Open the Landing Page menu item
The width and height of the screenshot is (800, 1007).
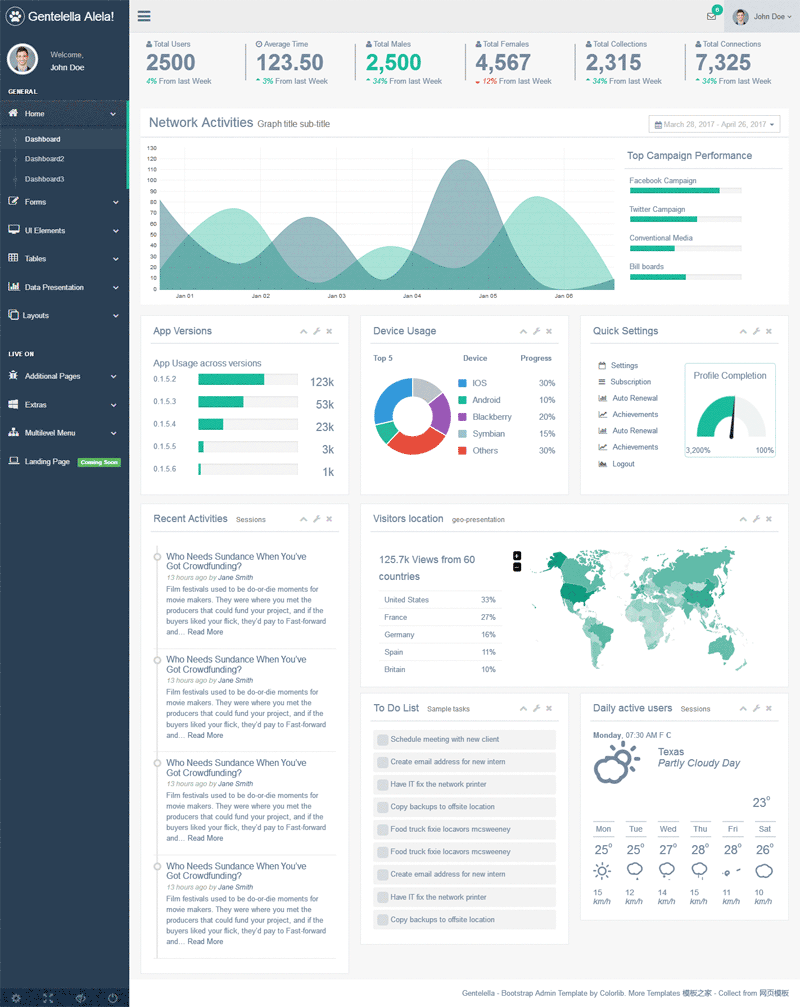(47, 462)
